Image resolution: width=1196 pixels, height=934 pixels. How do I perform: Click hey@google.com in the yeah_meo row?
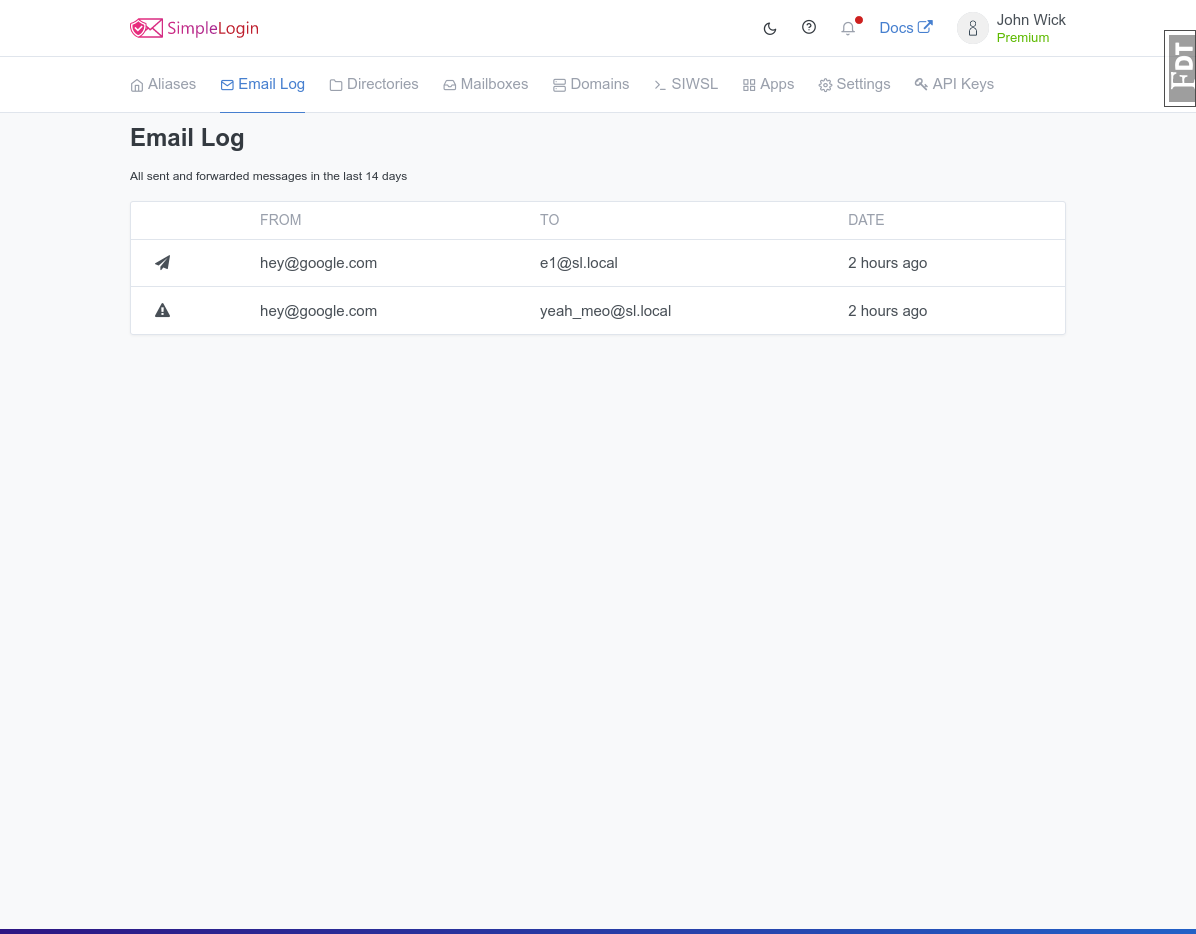click(318, 311)
